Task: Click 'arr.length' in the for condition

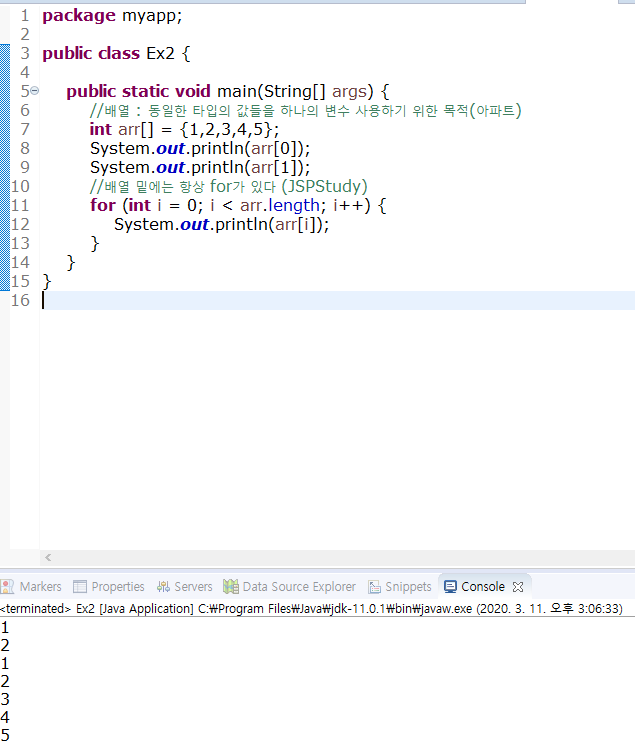Action: [280, 205]
